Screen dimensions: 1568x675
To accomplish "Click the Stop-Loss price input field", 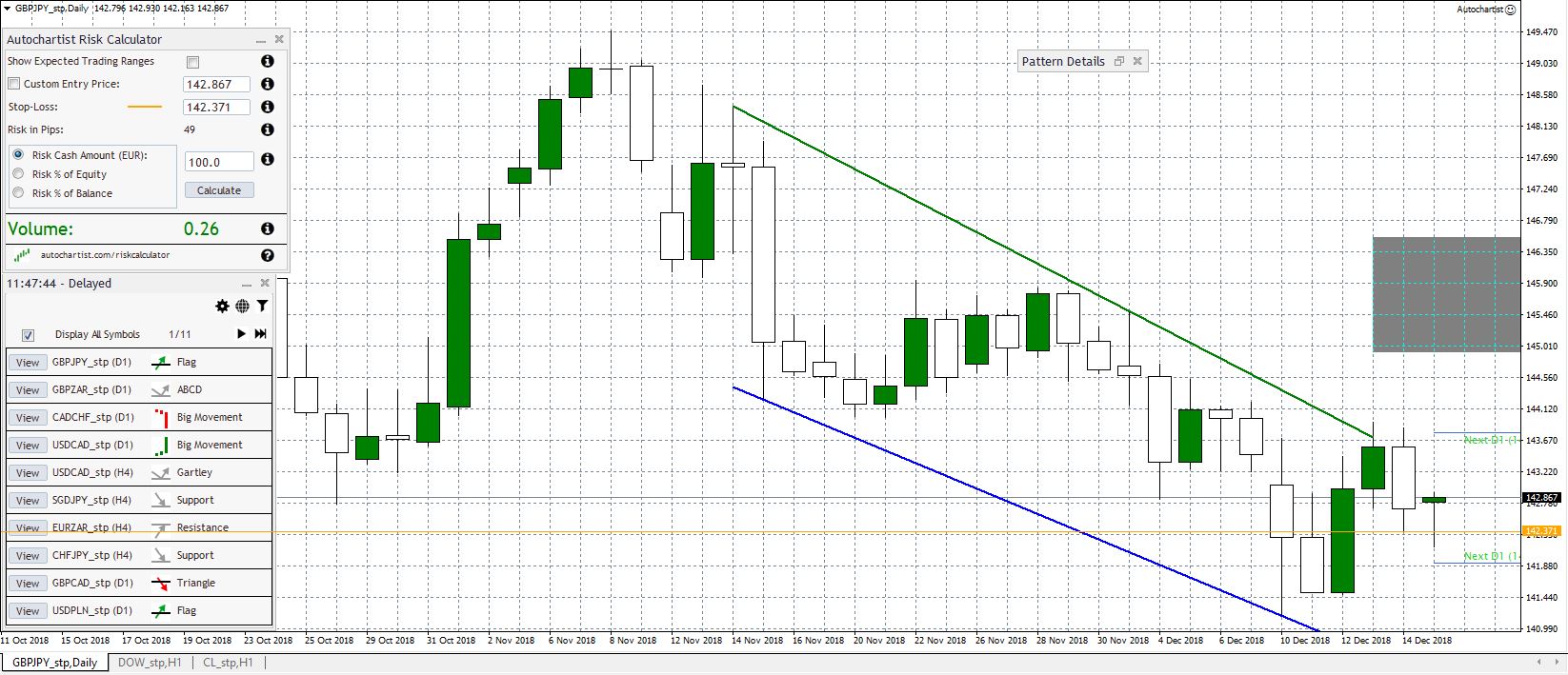I will [x=216, y=108].
